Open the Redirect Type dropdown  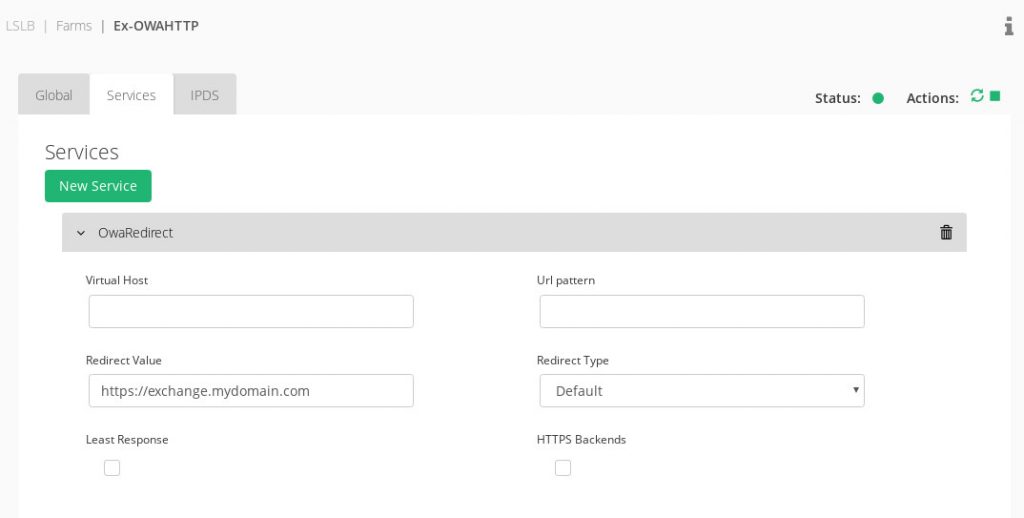(701, 391)
